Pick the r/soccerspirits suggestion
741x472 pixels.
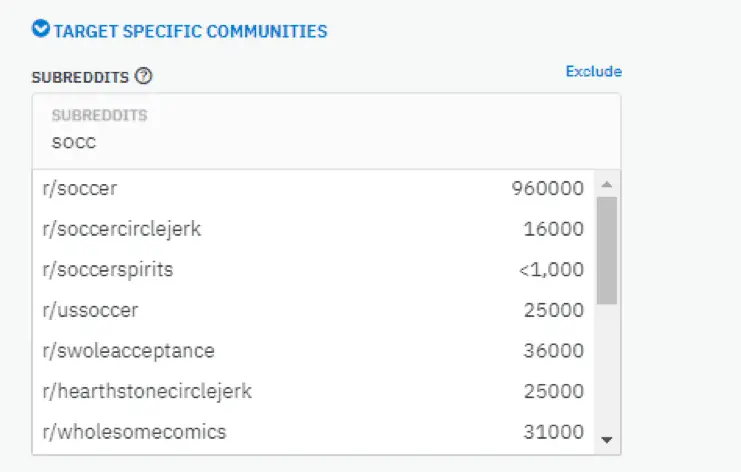[313, 269]
